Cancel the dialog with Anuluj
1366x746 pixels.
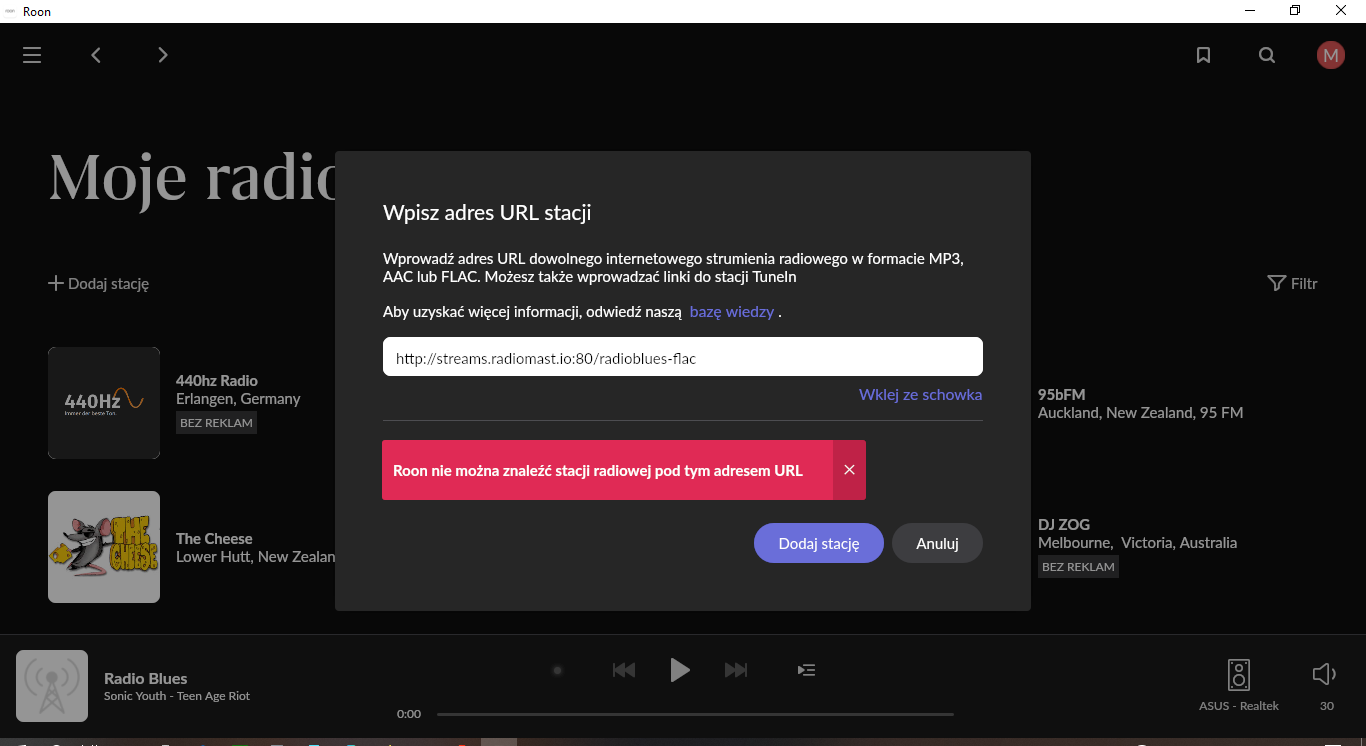point(938,544)
